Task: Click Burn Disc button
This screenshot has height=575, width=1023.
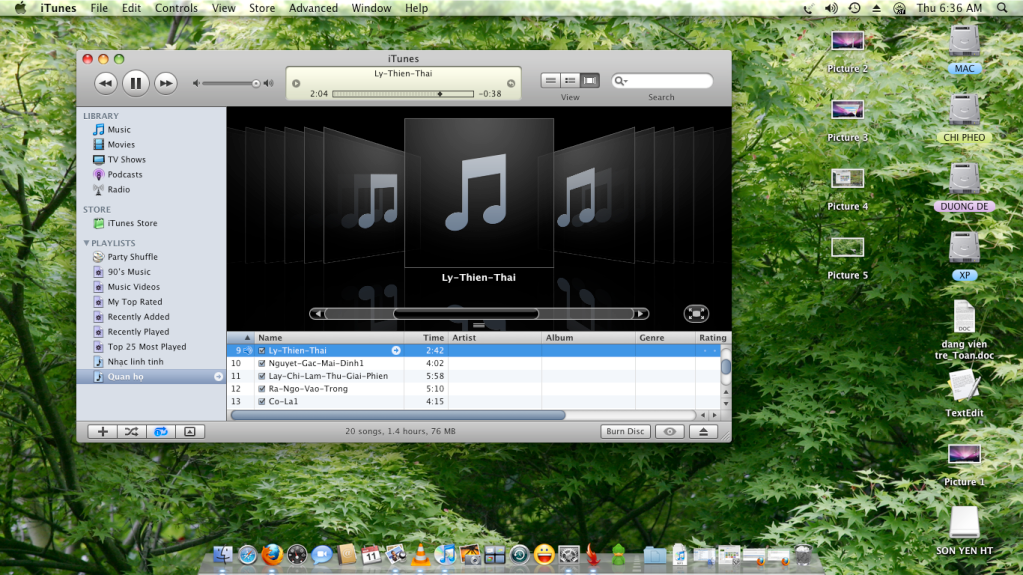Action: tap(625, 431)
